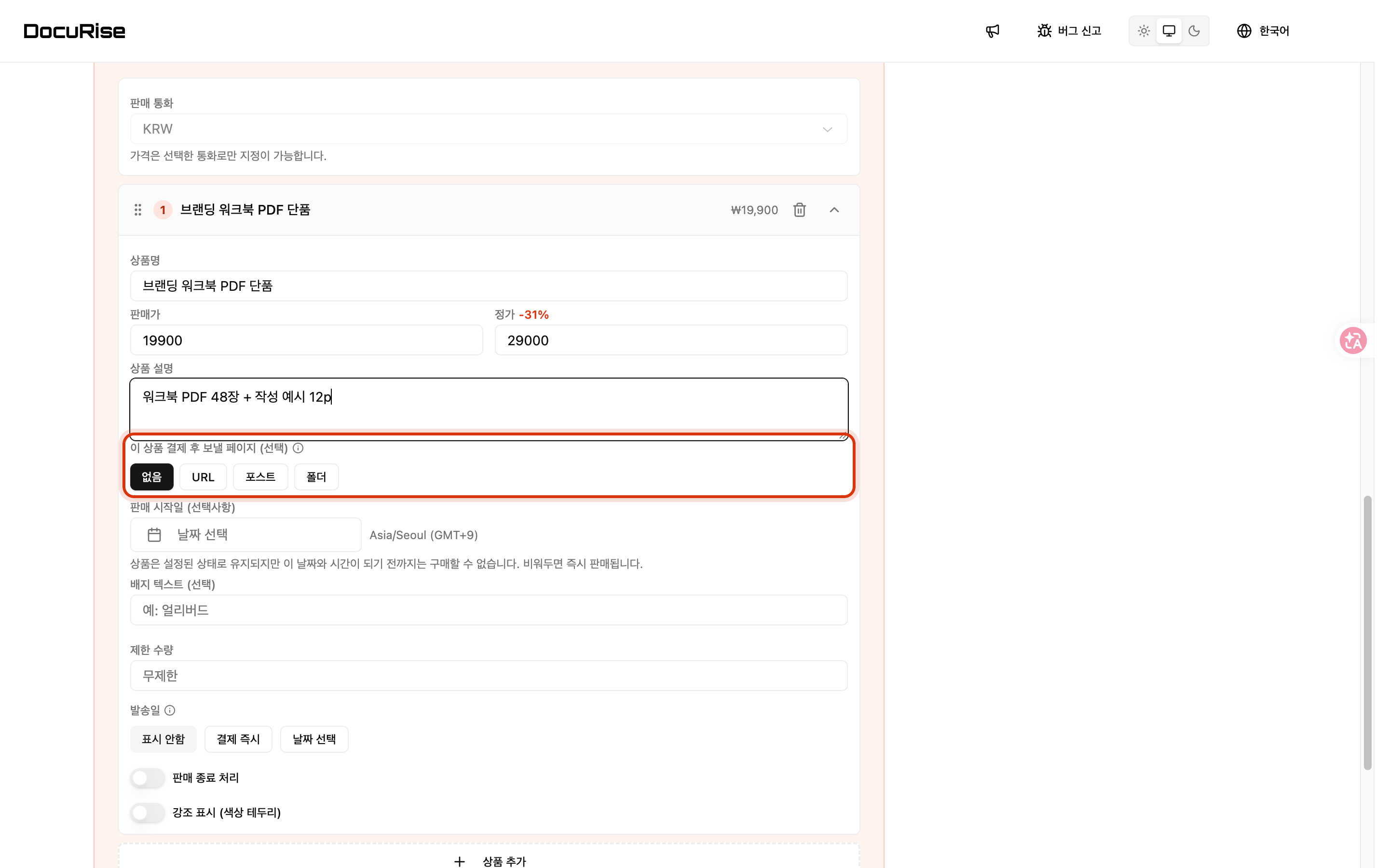Select 표시 안함 shipping option
Screen dimensions: 1389x868
[163, 739]
